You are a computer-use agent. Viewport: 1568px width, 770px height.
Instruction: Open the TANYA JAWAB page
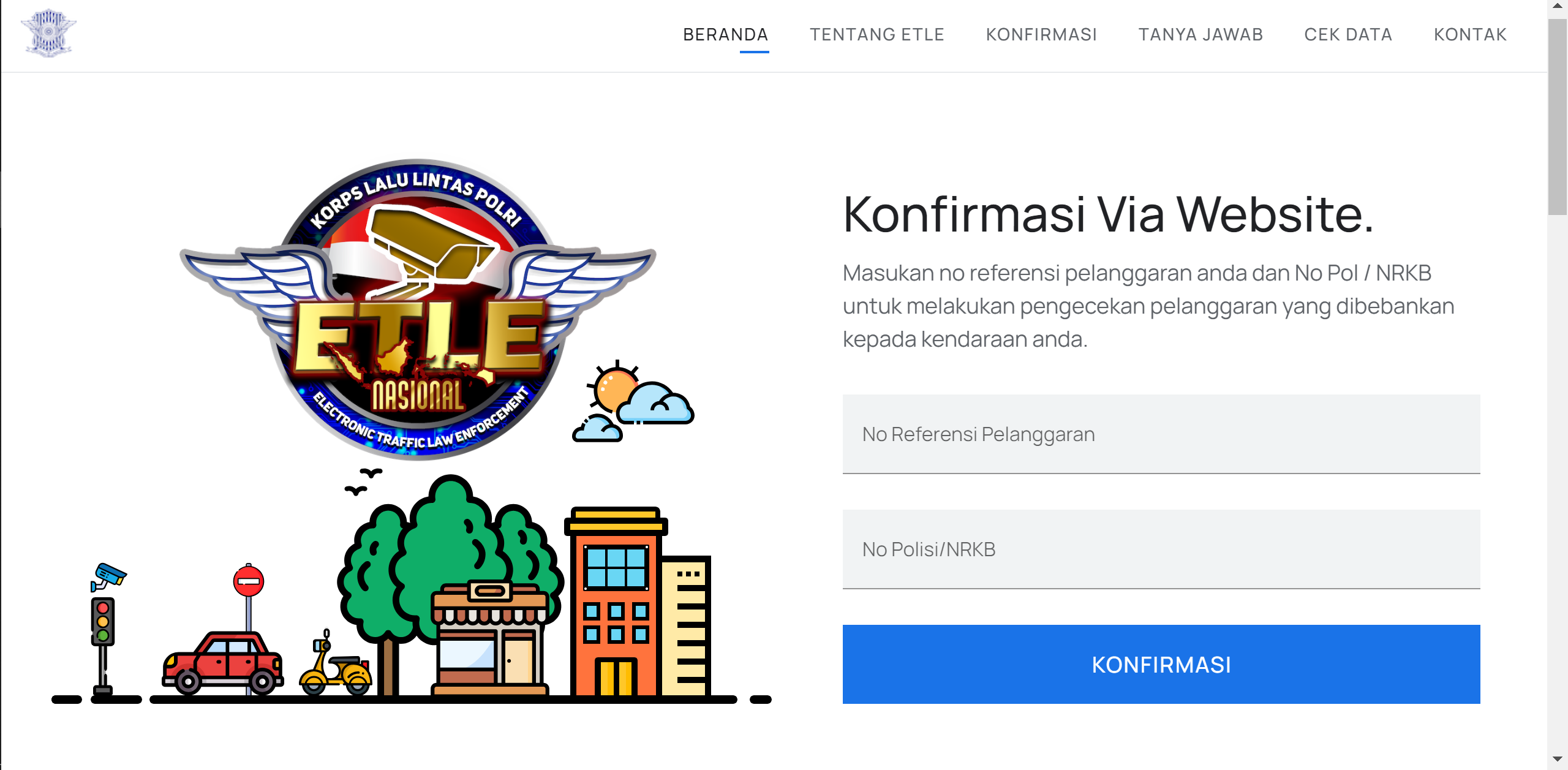(1200, 35)
